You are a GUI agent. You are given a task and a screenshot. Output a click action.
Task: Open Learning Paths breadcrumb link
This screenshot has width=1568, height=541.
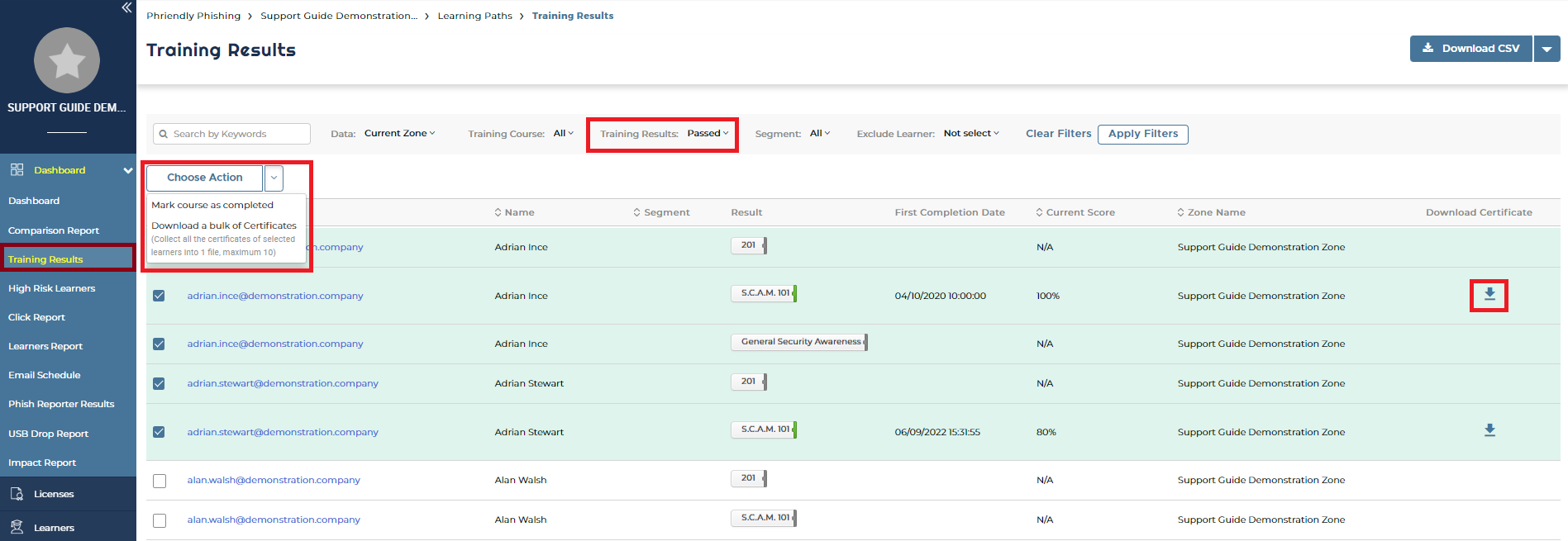pyautogui.click(x=474, y=16)
